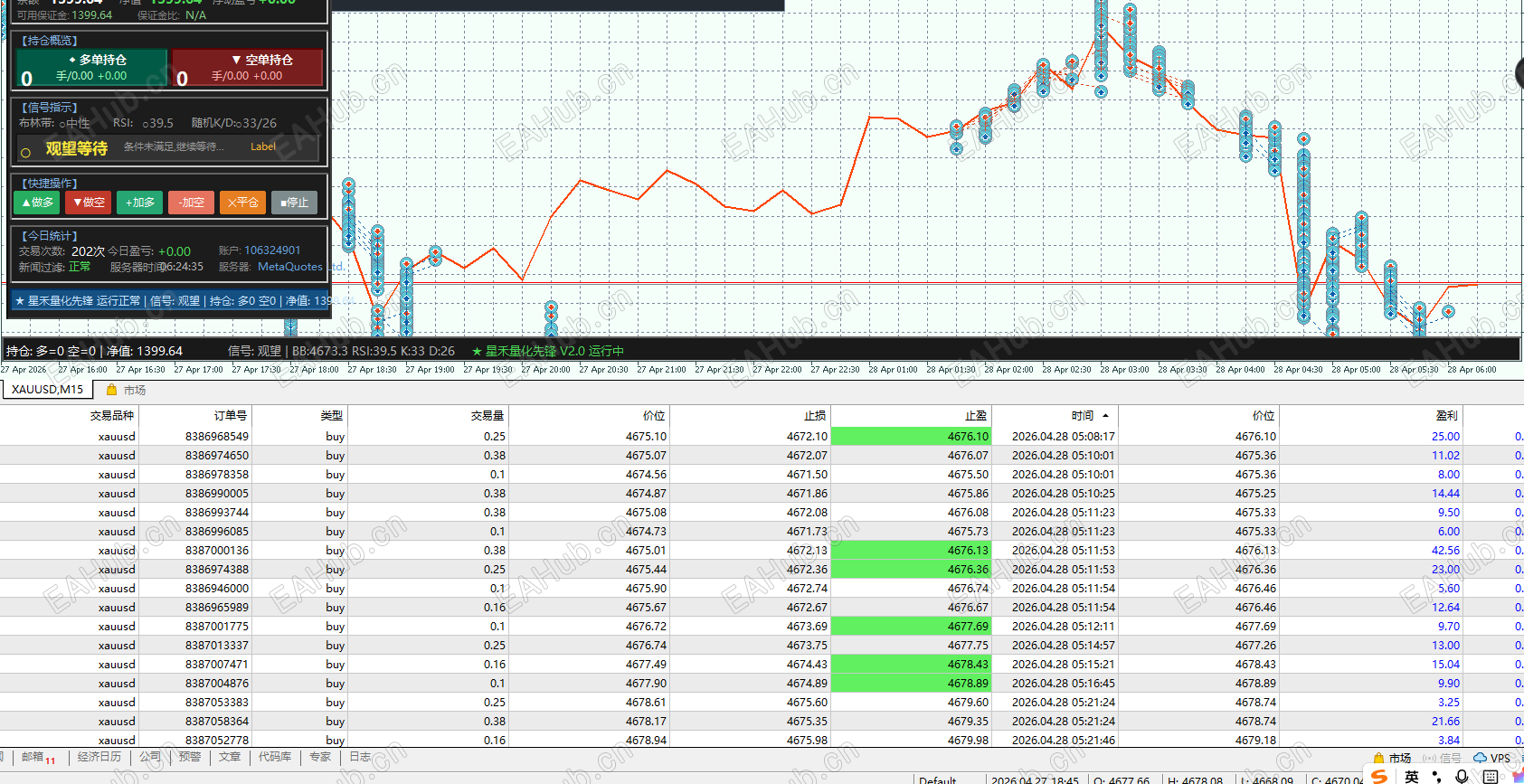This screenshot has height=784, width=1524.
Task: Click the profit value 21.66
Action: tap(1445, 722)
